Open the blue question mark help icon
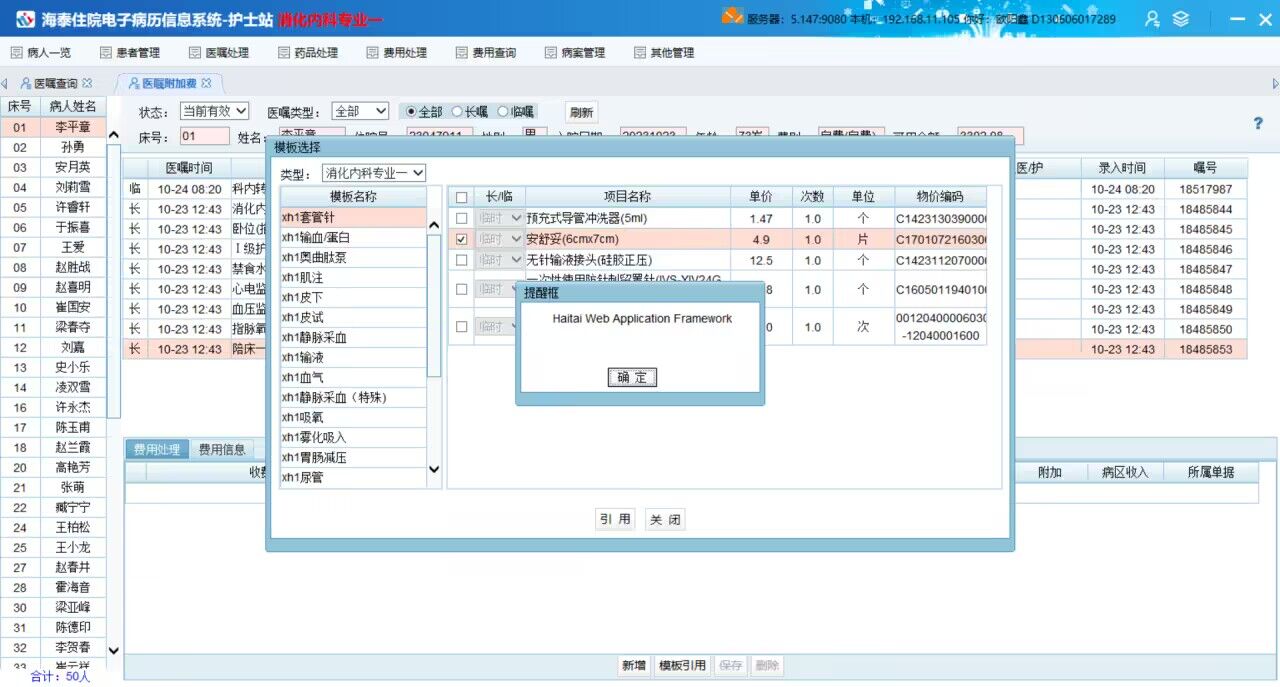This screenshot has height=687, width=1280. click(x=1258, y=123)
